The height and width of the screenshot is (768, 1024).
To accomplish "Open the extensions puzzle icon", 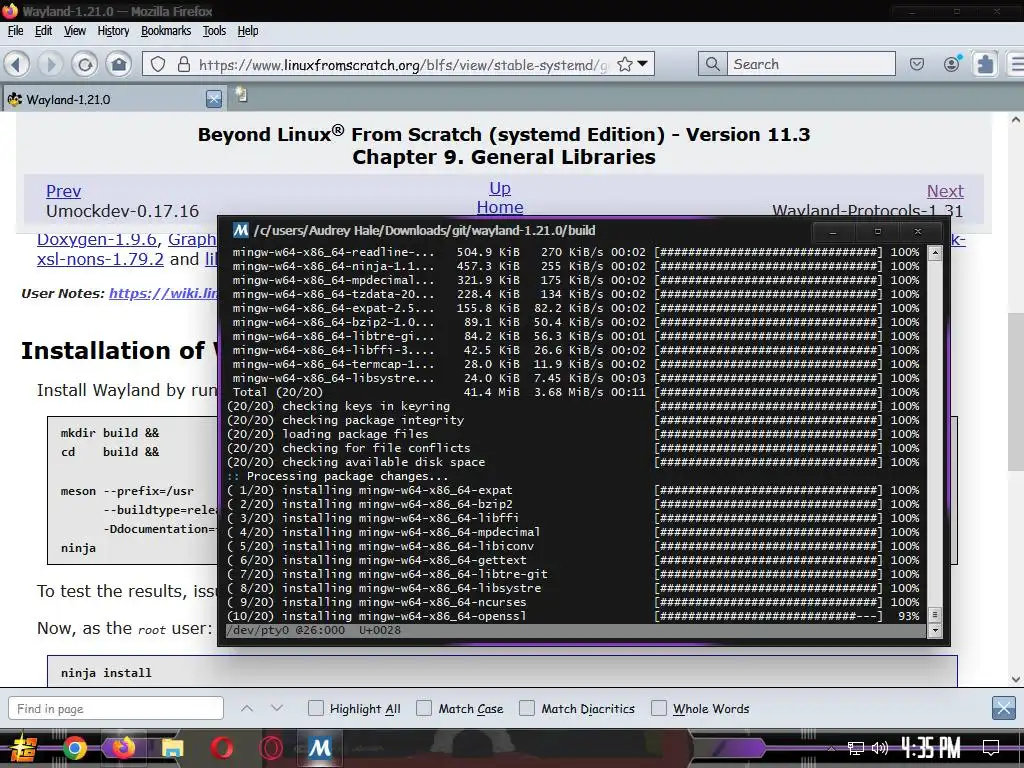I will (985, 64).
